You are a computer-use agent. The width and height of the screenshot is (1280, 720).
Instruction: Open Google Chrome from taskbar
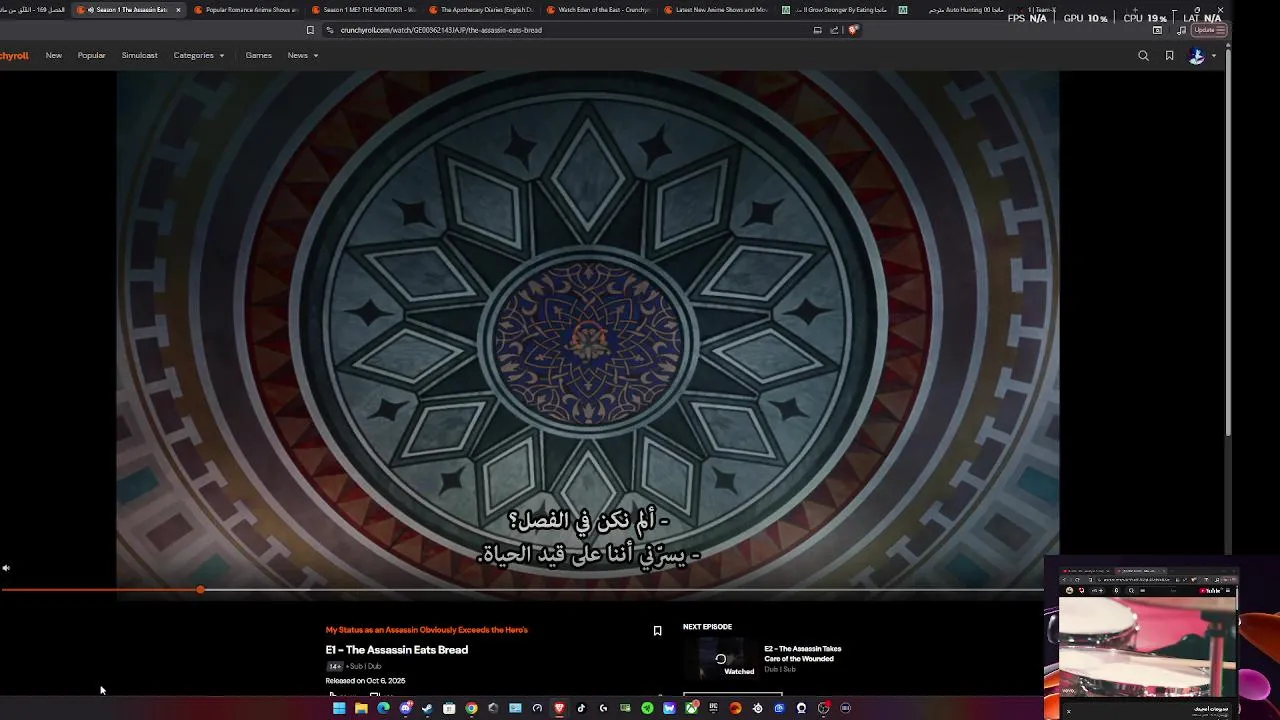coord(471,708)
